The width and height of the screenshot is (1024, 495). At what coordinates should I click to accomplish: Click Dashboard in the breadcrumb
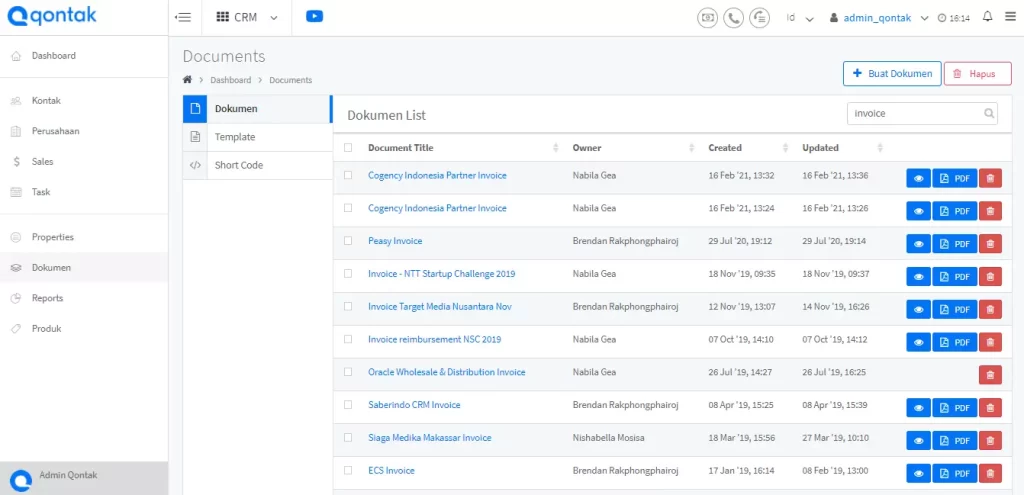(231, 80)
